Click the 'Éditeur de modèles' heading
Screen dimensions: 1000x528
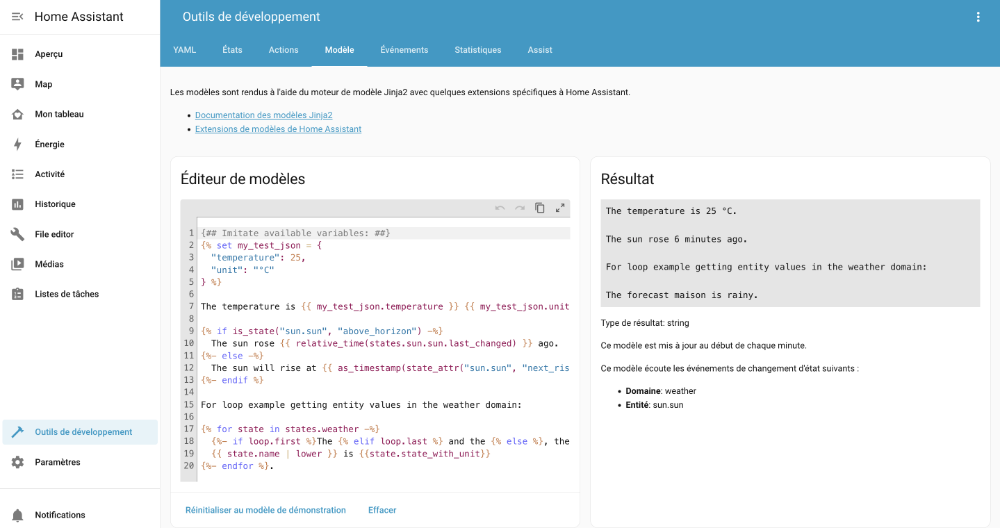click(243, 179)
